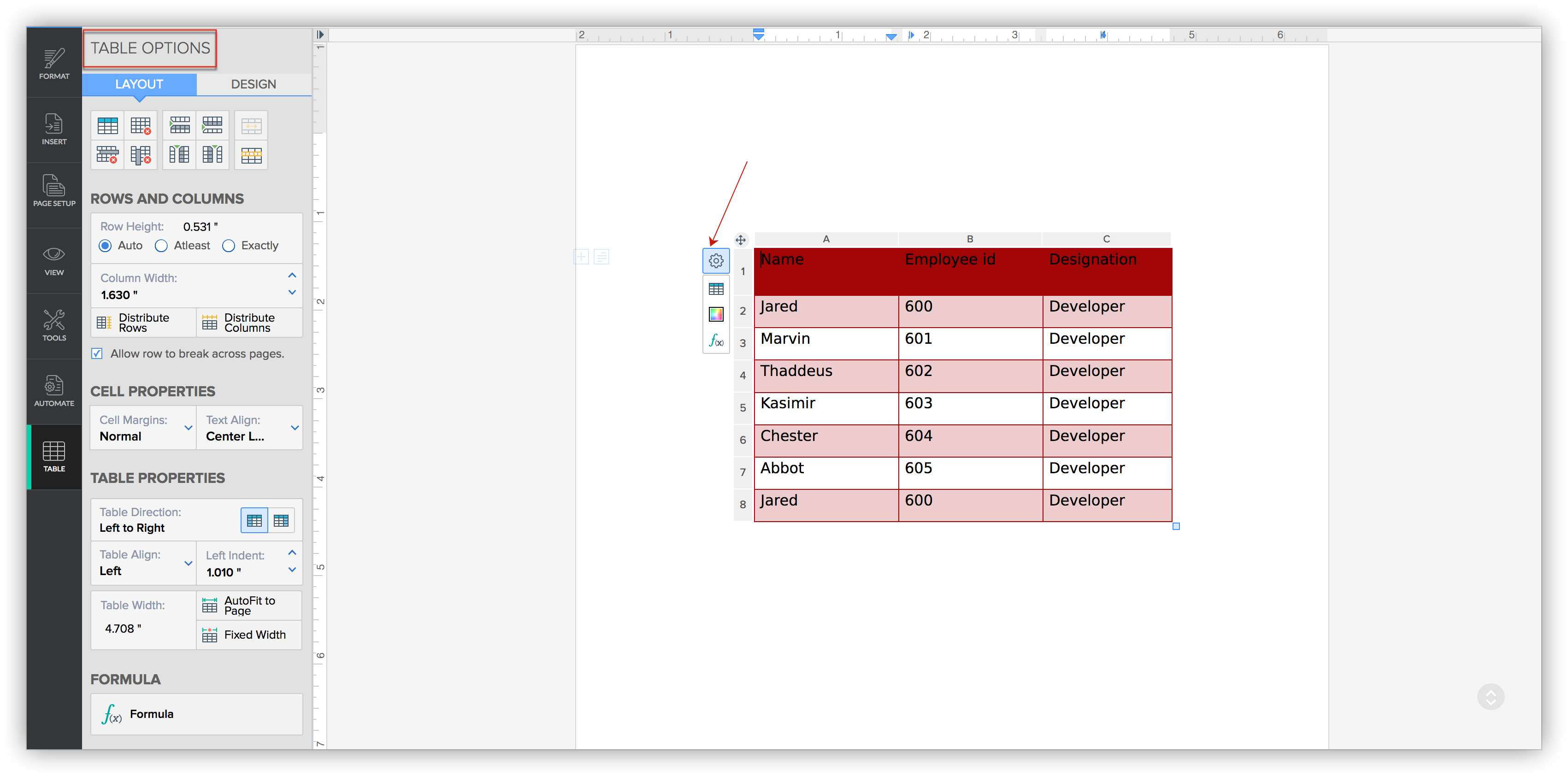This screenshot has height=776, width=1568.
Task: Click the Split Cells icon
Action: pyautogui.click(x=251, y=155)
